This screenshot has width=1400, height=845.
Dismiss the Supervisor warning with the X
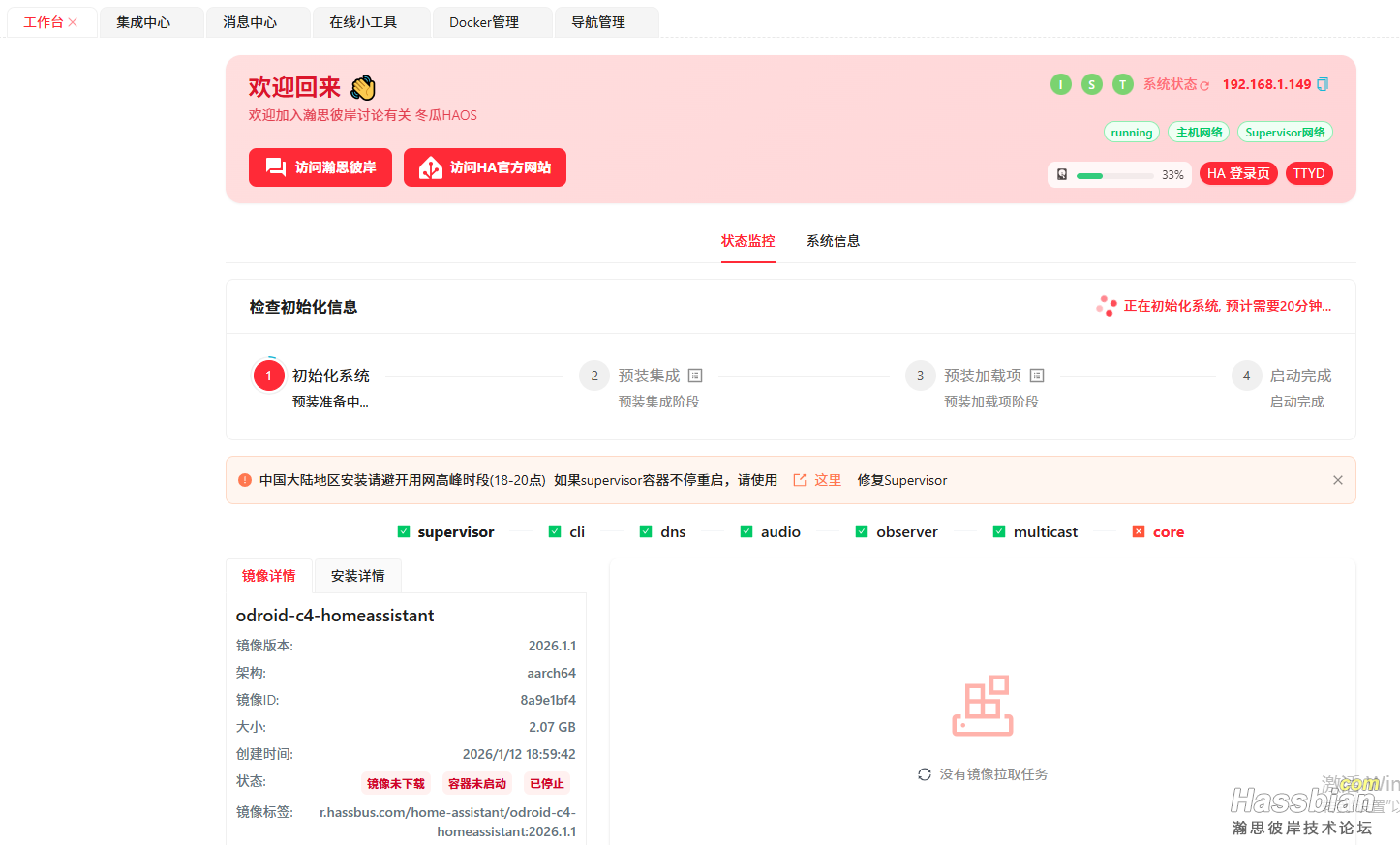pyautogui.click(x=1337, y=479)
